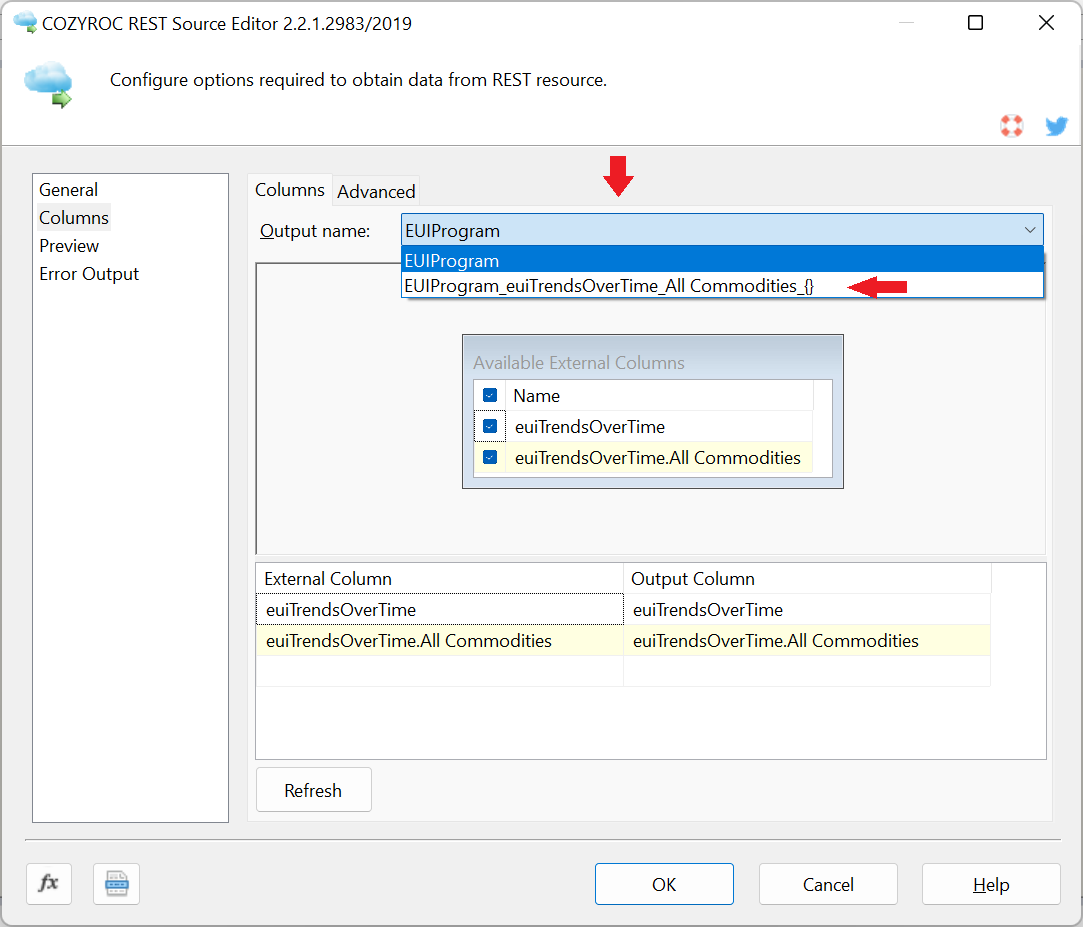Click the Name column header text
Viewport: 1083px width, 927px height.
click(536, 396)
